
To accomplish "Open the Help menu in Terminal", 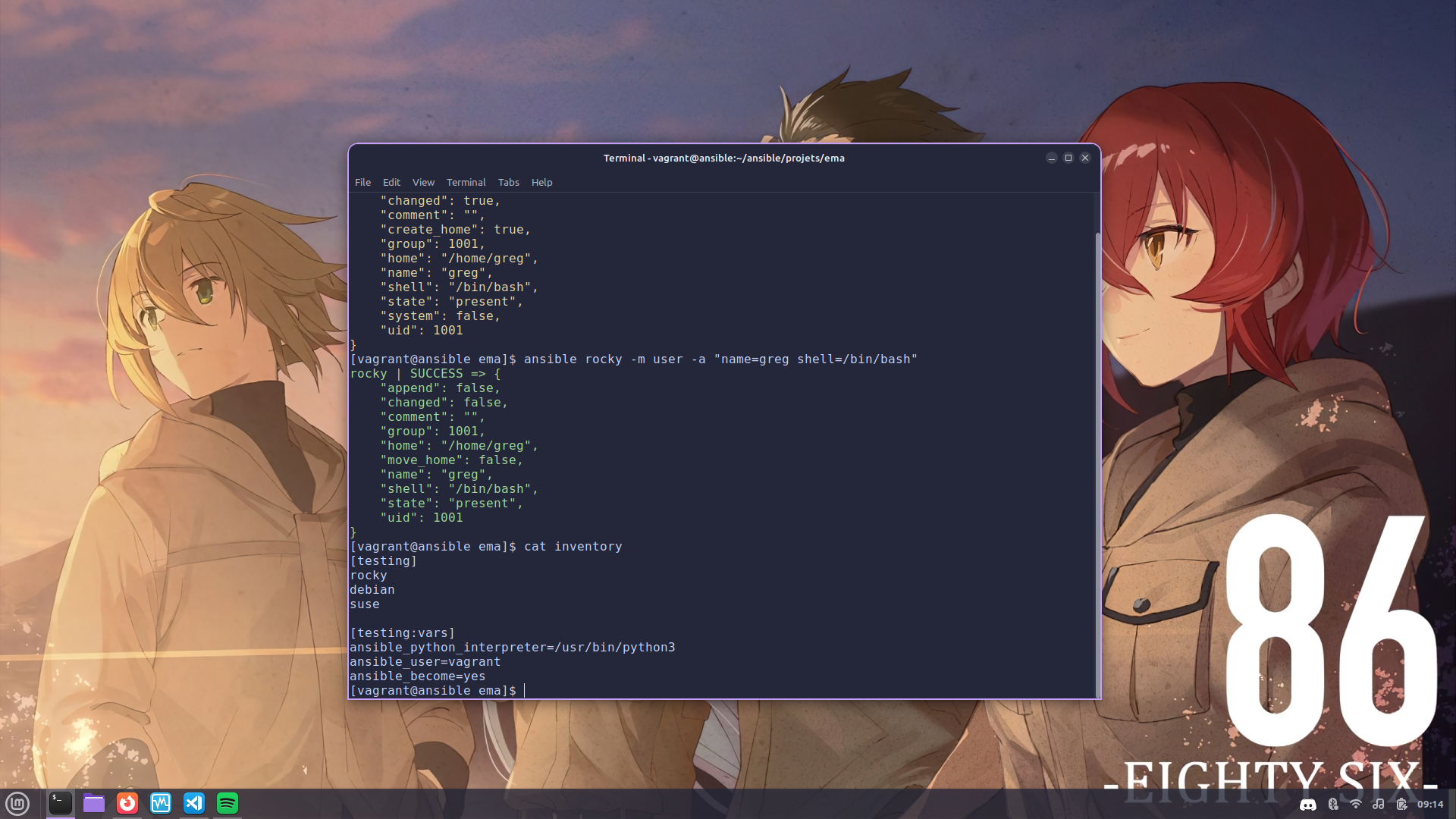I will click(x=541, y=182).
